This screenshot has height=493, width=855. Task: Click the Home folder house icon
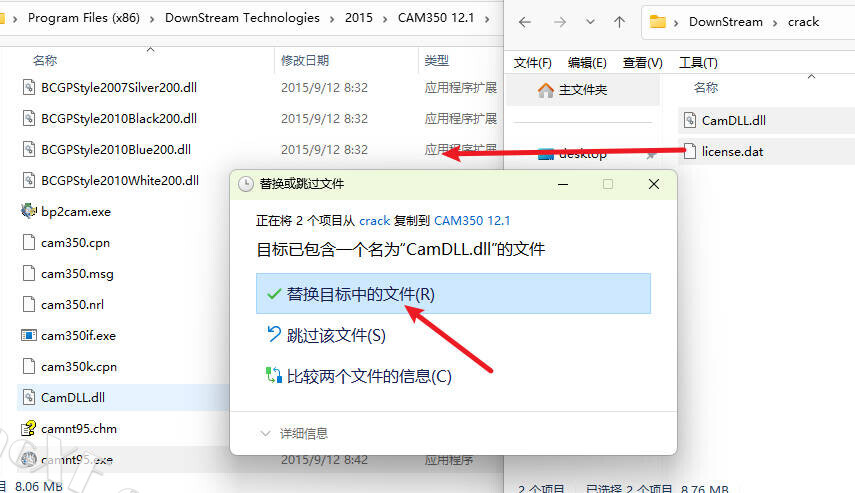545,90
